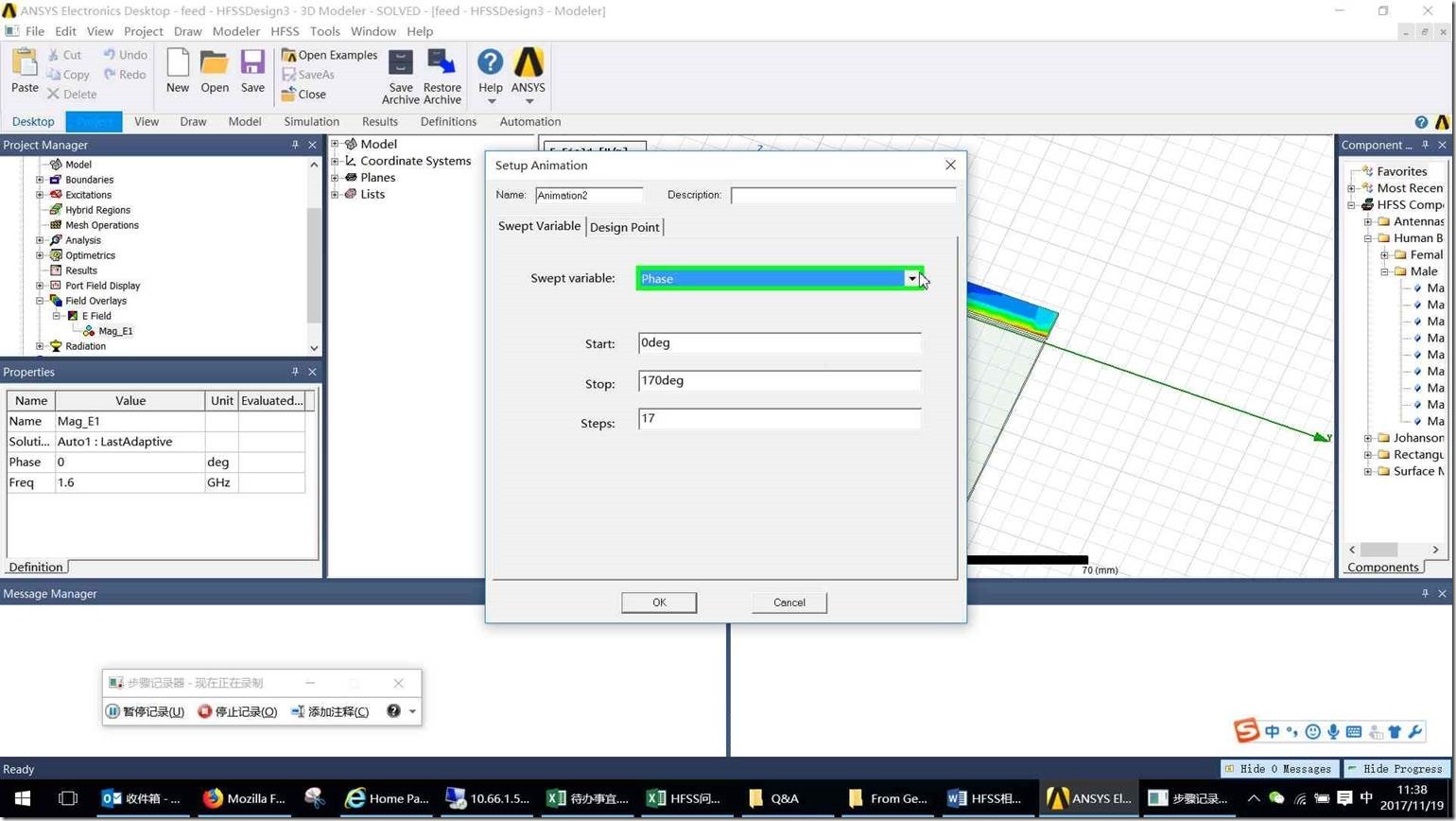Click Hide 0 Messages button
Image resolution: width=1456 pixels, height=821 pixels.
(x=1280, y=769)
